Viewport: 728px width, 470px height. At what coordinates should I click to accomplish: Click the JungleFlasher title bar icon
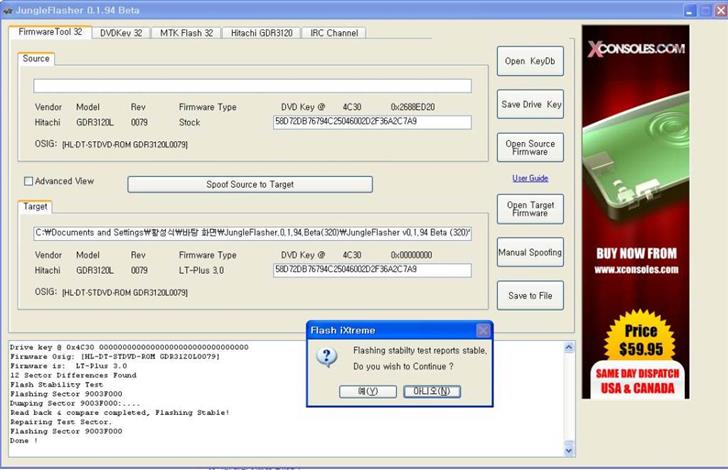click(7, 10)
